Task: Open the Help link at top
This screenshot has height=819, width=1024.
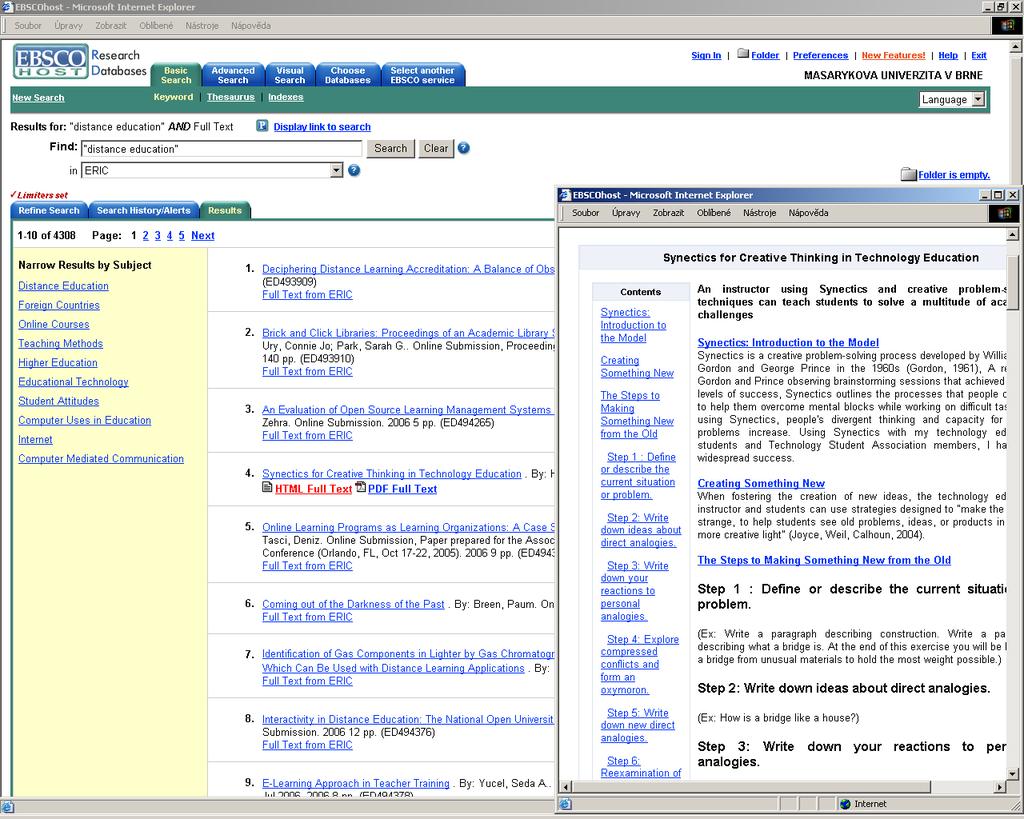Action: click(948, 56)
